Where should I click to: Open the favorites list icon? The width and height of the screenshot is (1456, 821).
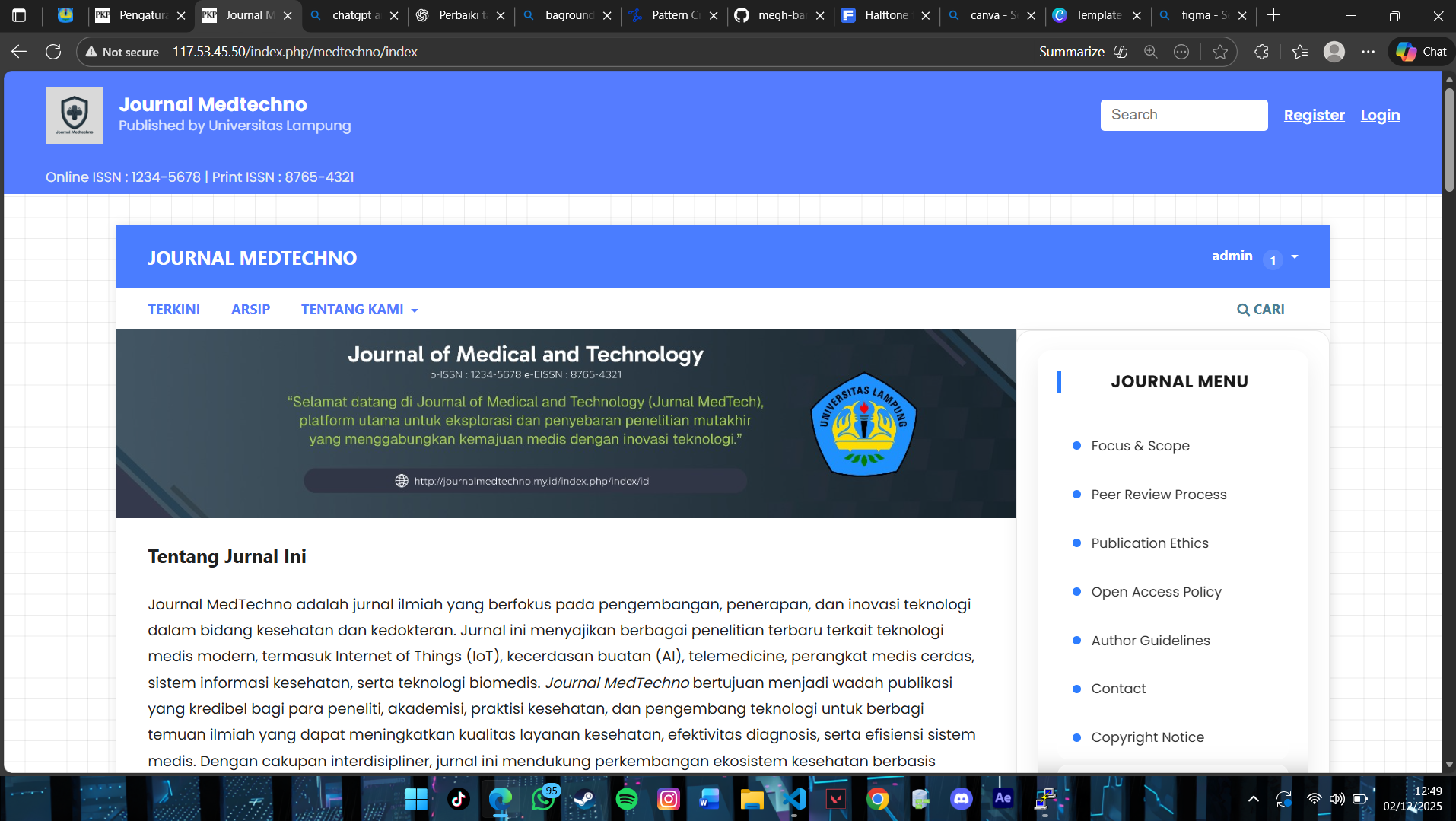point(1300,52)
